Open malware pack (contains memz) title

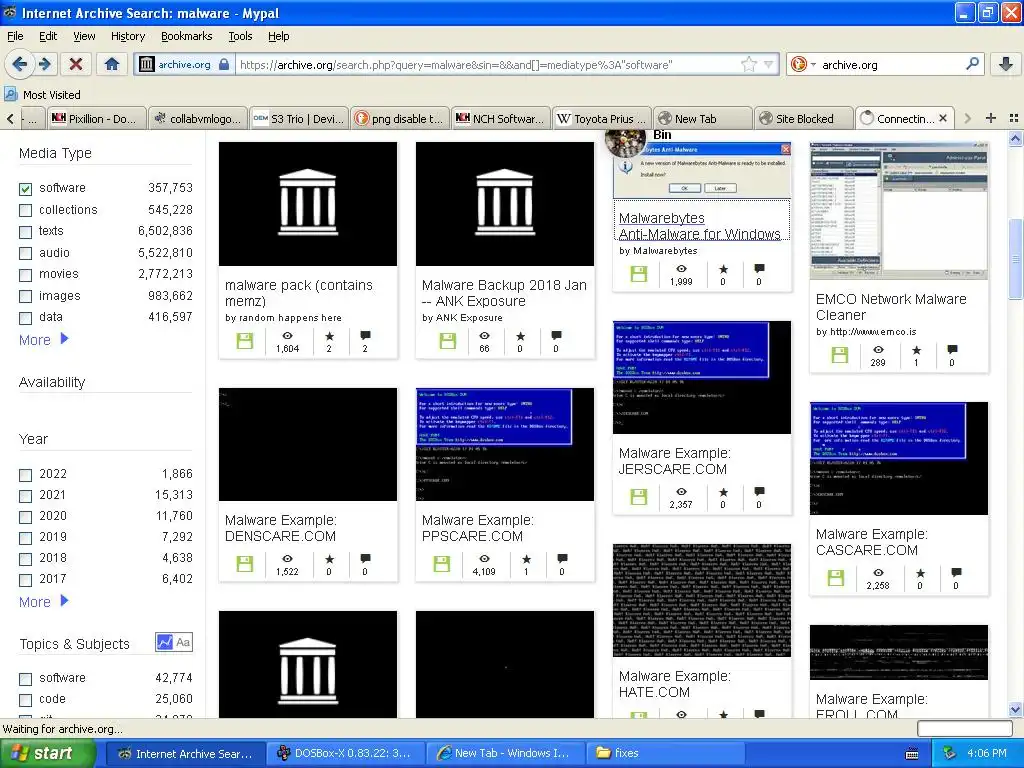tap(299, 293)
